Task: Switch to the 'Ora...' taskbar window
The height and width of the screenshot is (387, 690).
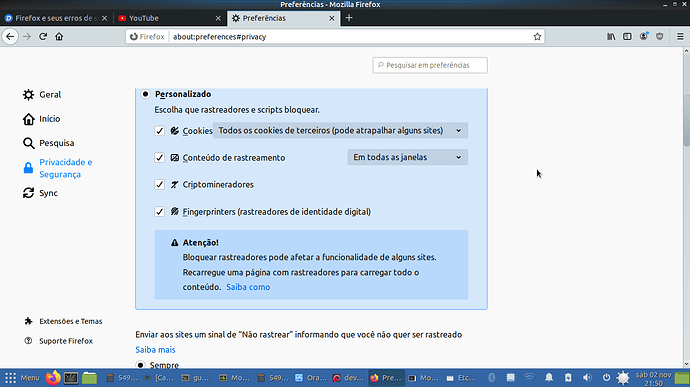Action: pos(311,378)
